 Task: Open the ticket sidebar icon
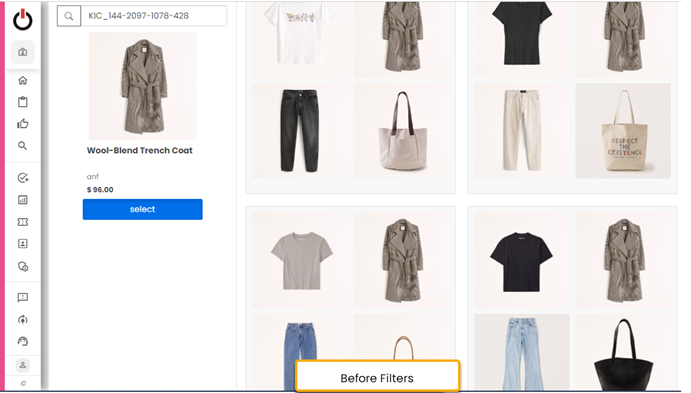pos(22,222)
